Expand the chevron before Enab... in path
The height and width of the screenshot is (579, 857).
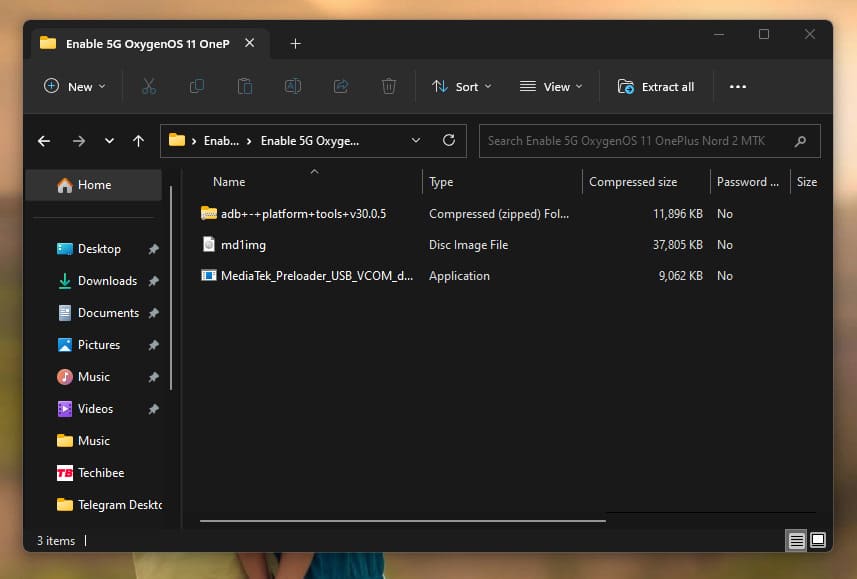(x=194, y=141)
